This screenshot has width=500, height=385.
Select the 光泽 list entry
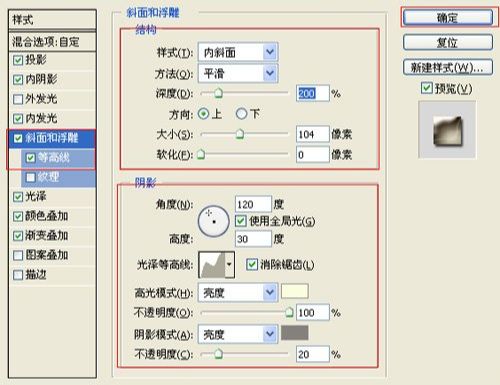tap(36, 196)
